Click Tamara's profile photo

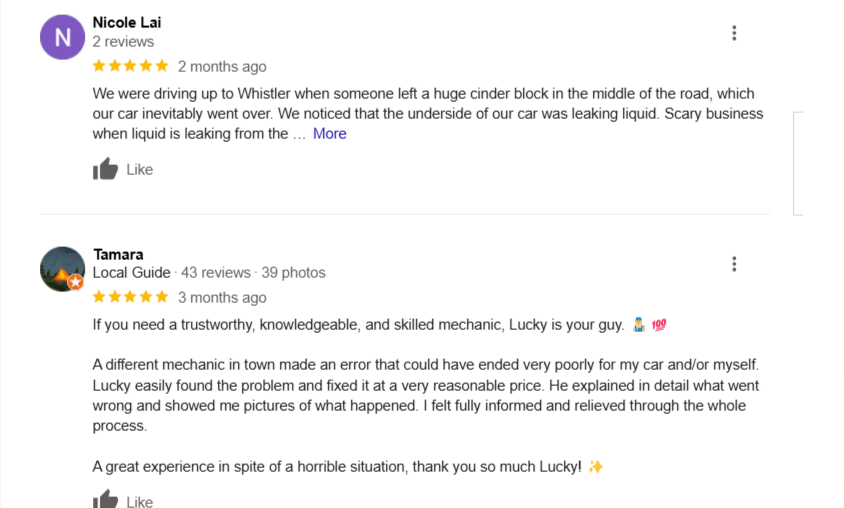tap(60, 267)
